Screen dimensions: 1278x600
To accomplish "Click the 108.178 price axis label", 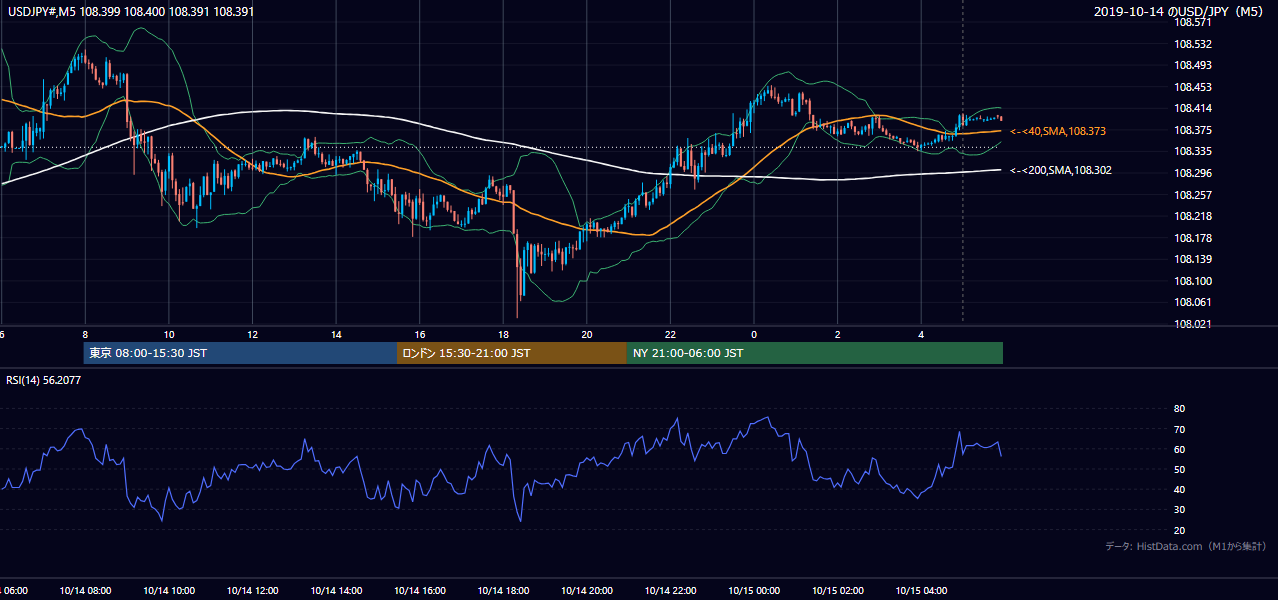I will tap(1194, 237).
